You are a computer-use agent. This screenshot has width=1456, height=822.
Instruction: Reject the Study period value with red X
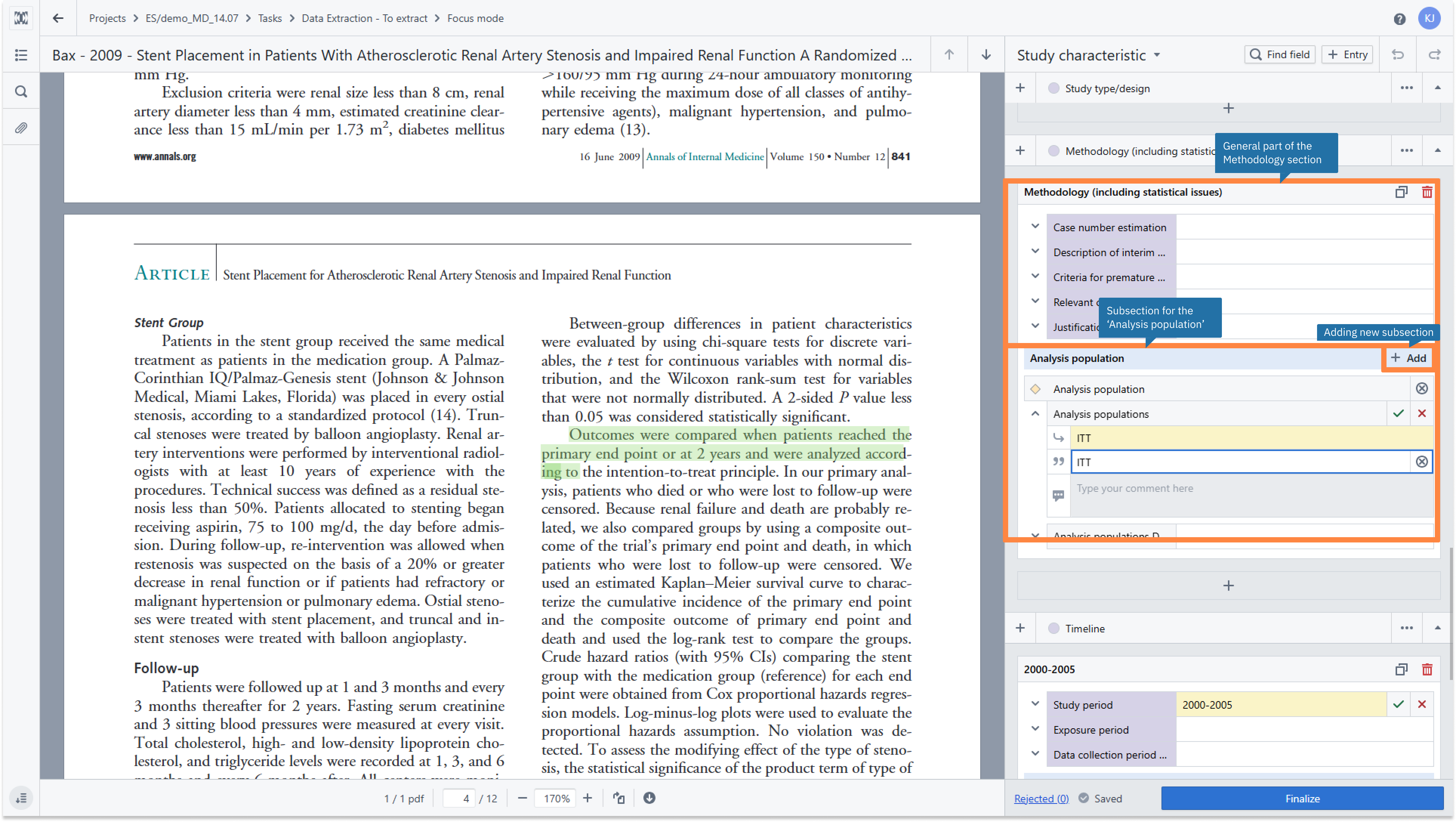pyautogui.click(x=1422, y=705)
